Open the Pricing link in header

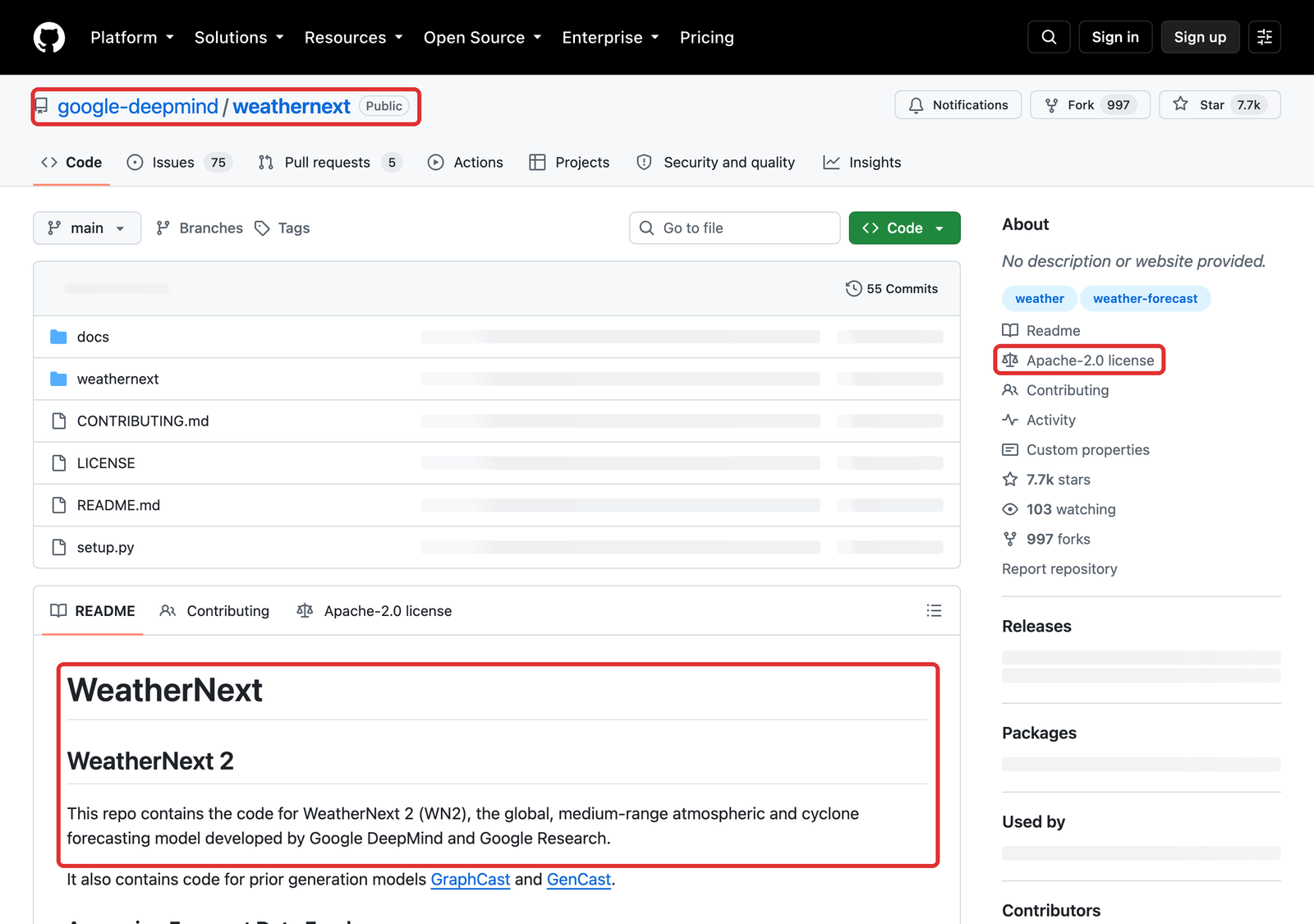tap(707, 37)
